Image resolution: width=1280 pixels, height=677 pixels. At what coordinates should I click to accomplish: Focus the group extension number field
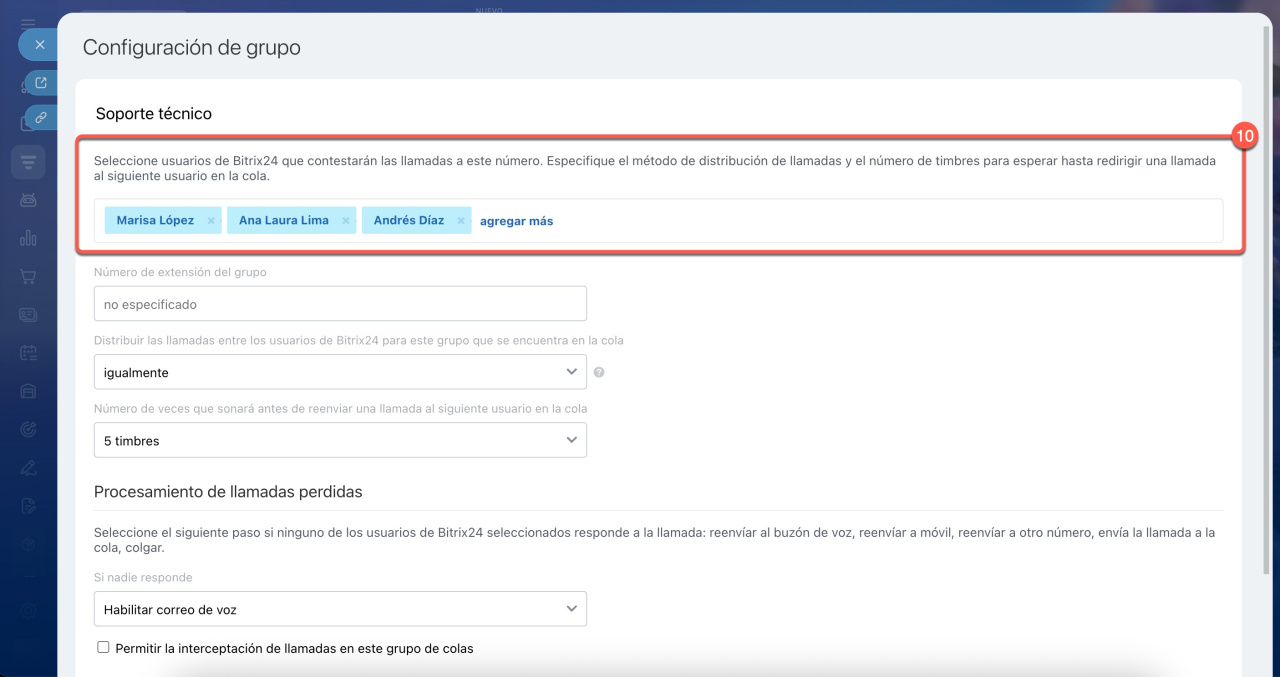[340, 304]
